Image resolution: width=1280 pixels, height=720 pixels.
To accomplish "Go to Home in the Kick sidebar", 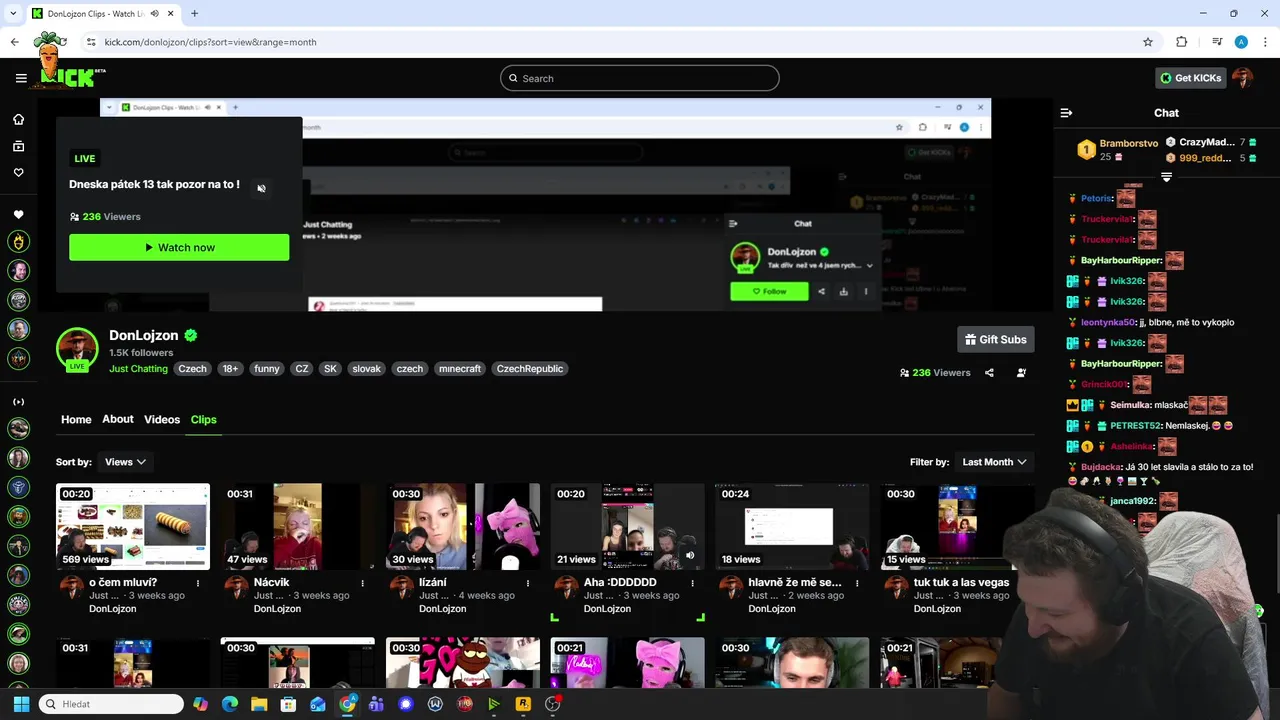I will (18, 119).
